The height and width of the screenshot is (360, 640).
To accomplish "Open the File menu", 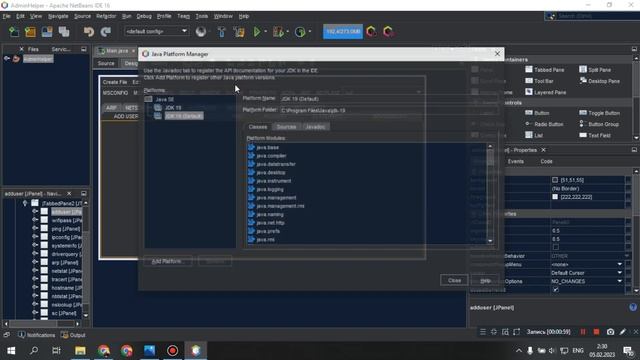I will tap(7, 16).
